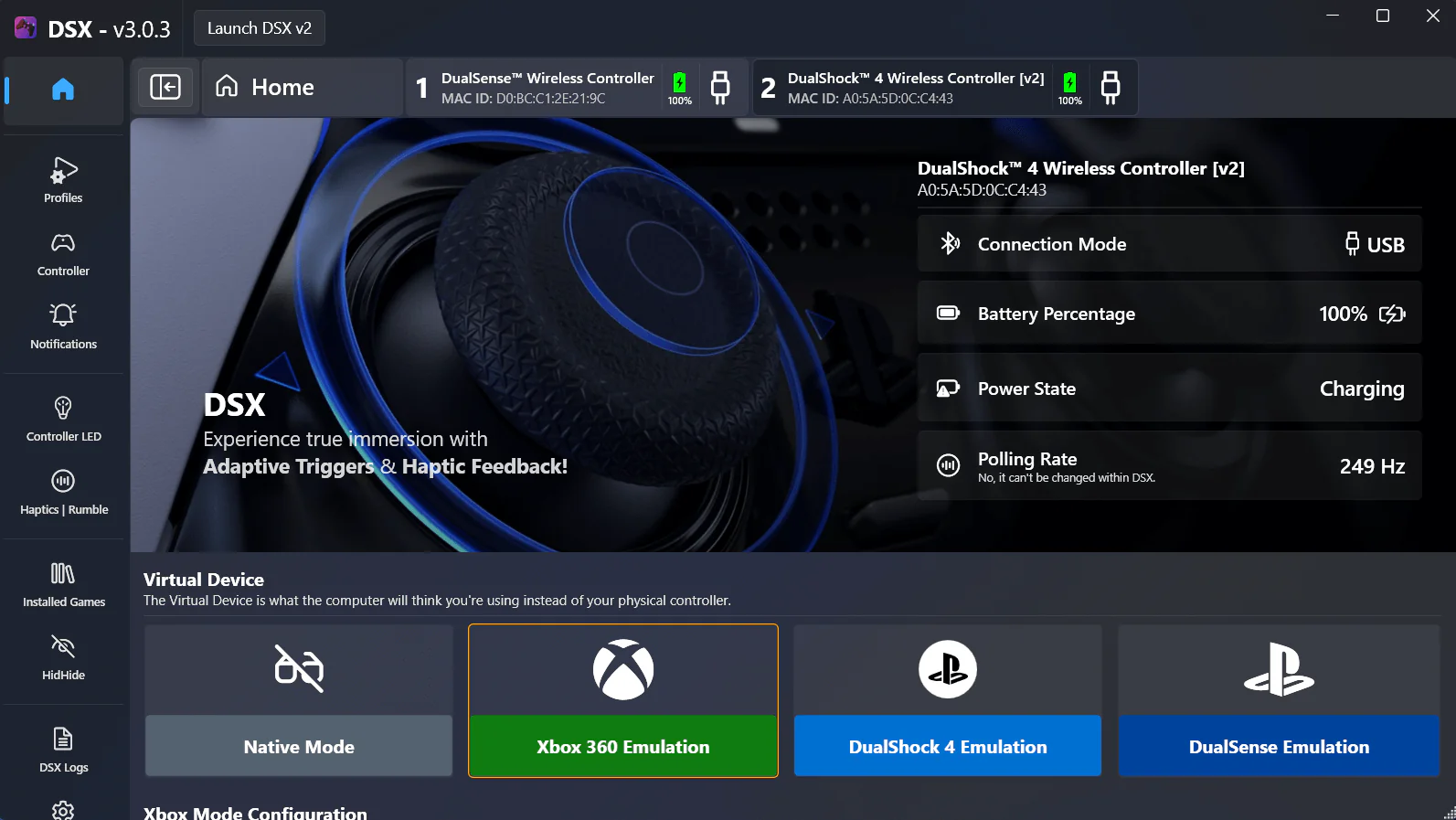The height and width of the screenshot is (820, 1456).
Task: Open the HidHide page
Action: pos(63,657)
